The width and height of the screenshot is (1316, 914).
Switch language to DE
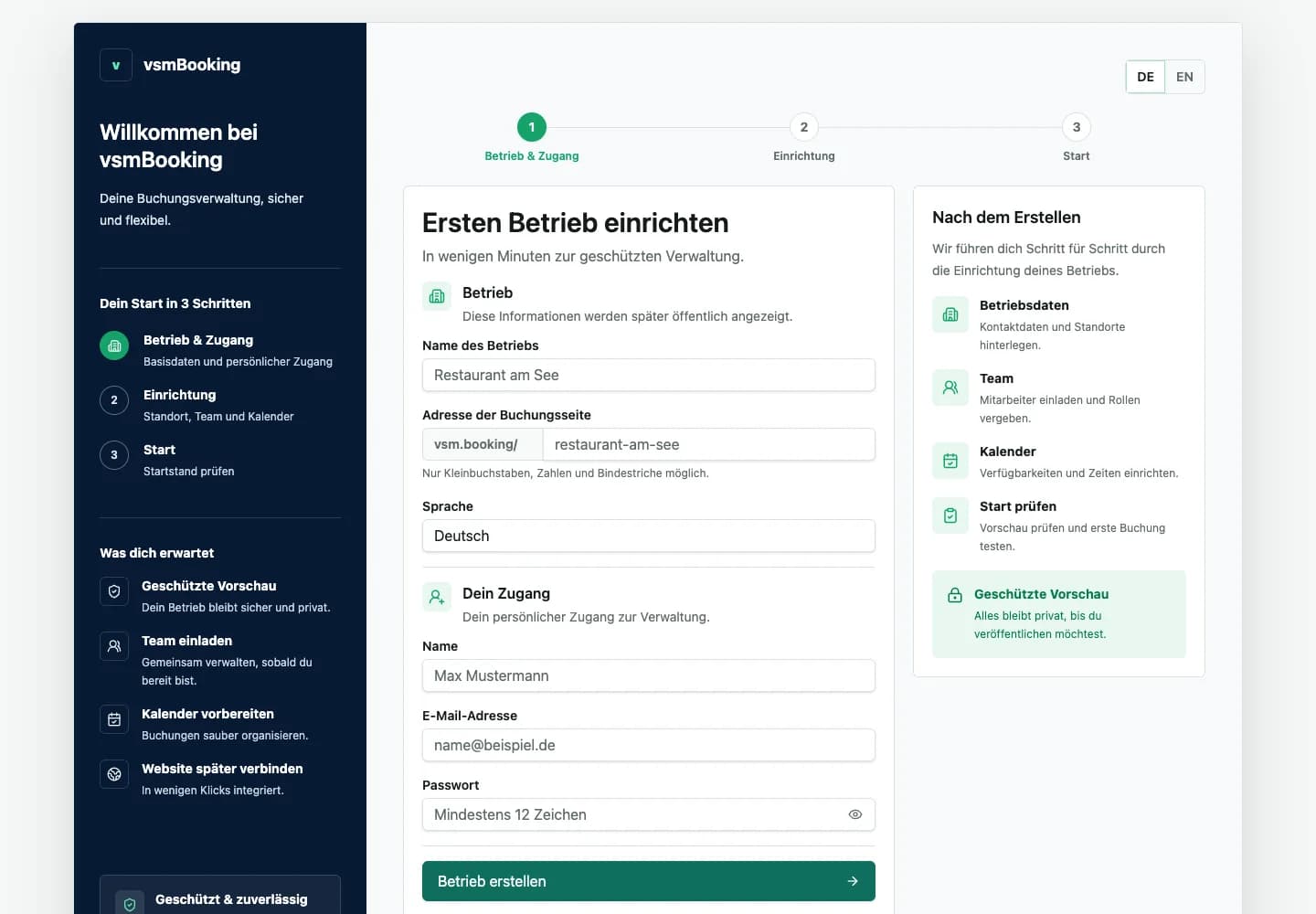(1146, 77)
